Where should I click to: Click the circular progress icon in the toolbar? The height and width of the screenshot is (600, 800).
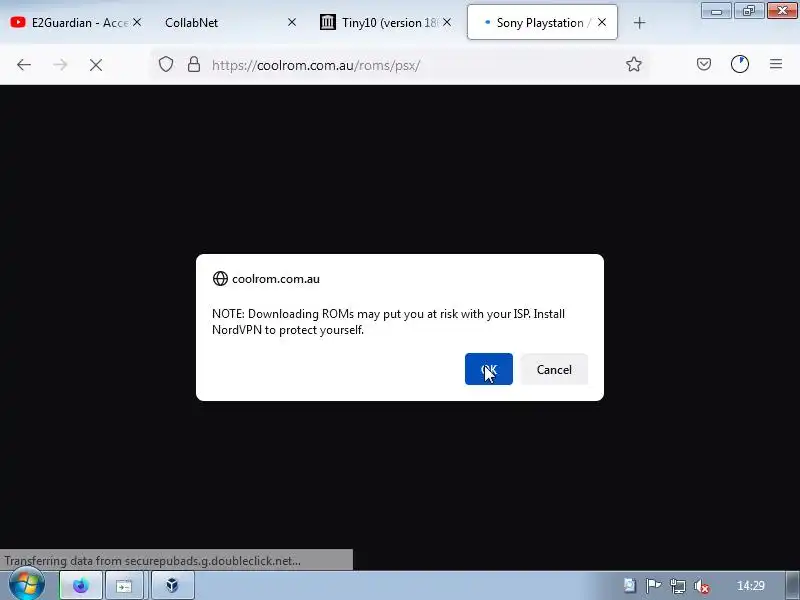click(x=740, y=64)
